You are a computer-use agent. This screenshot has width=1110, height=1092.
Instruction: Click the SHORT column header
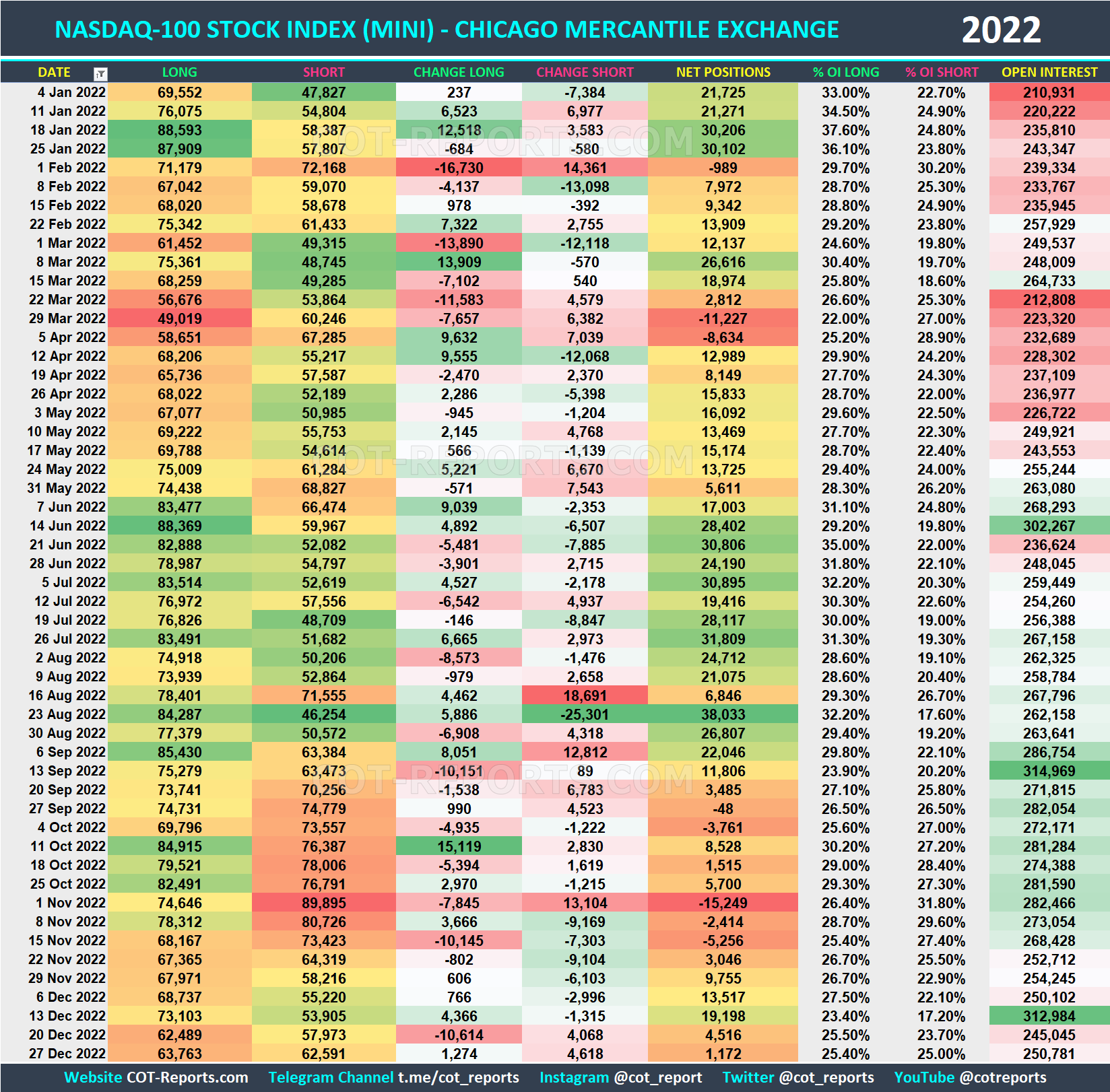324,73
